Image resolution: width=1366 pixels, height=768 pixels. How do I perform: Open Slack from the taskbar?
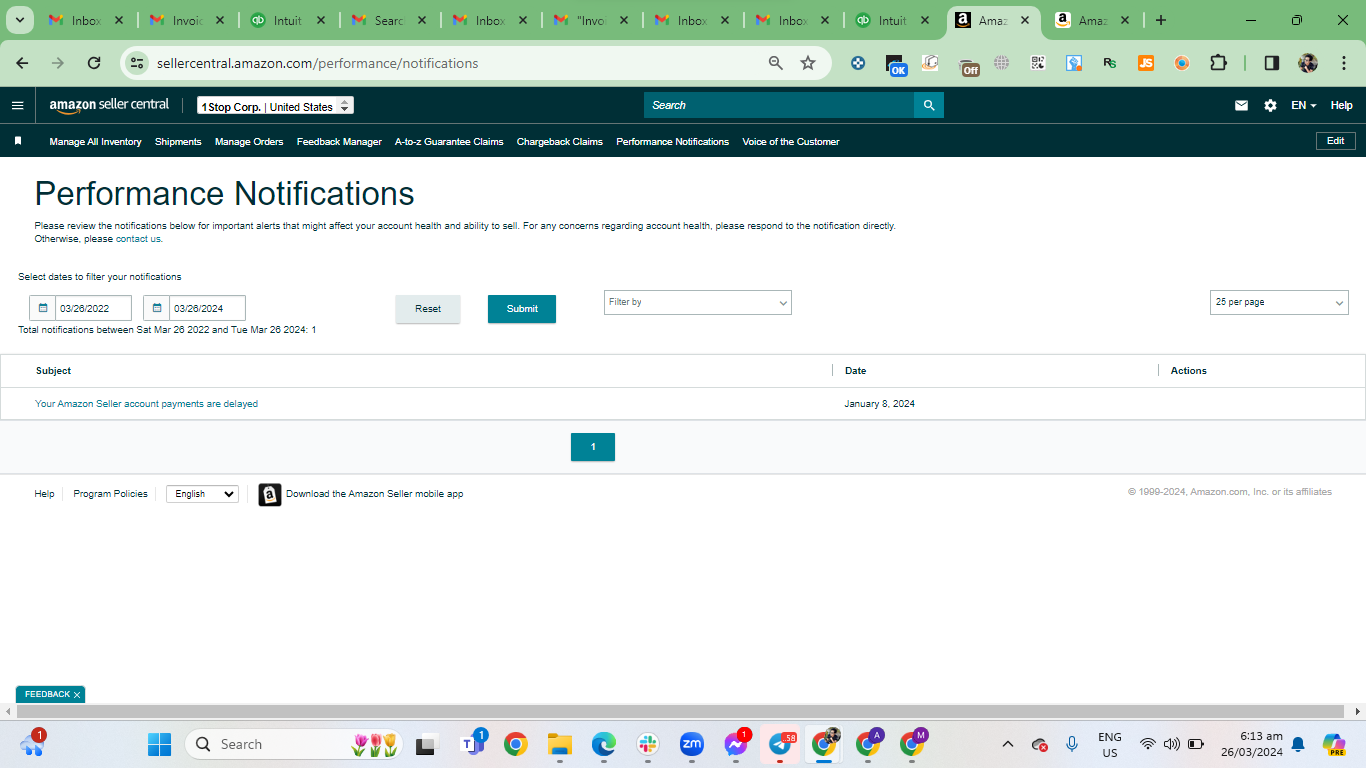648,744
